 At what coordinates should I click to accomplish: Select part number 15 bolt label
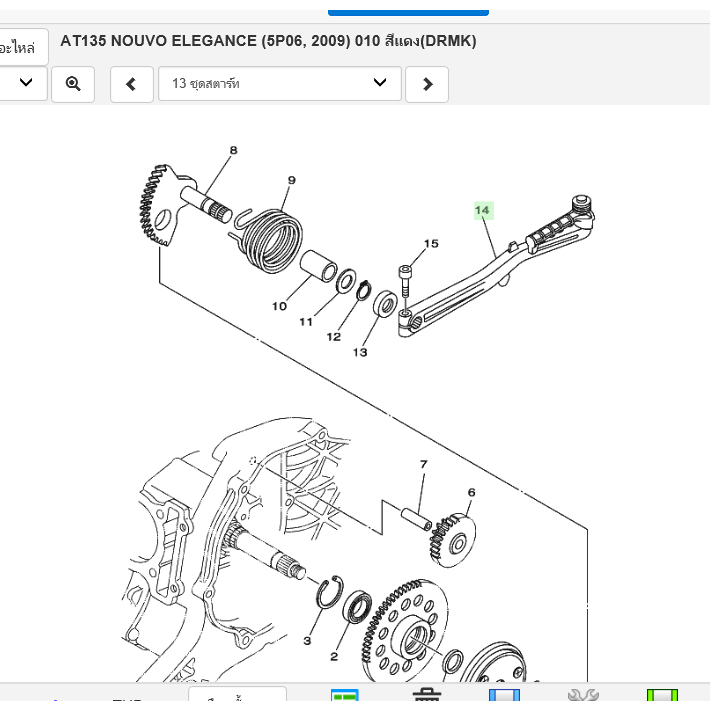click(431, 244)
